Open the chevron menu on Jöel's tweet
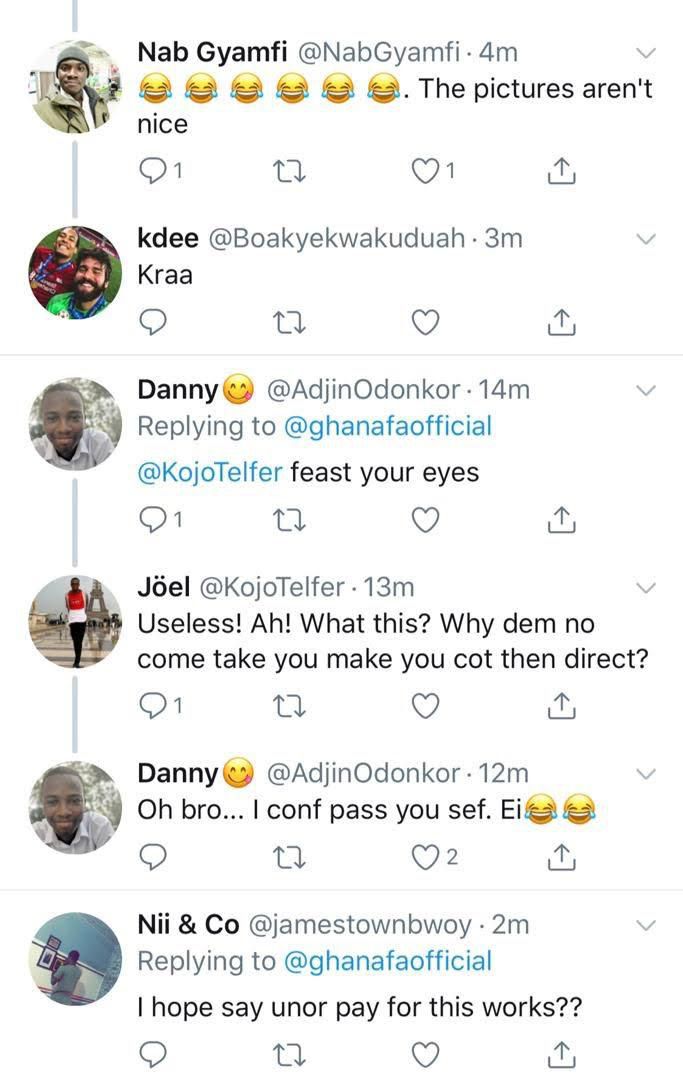Screen dimensions: 683x1080 point(646,586)
